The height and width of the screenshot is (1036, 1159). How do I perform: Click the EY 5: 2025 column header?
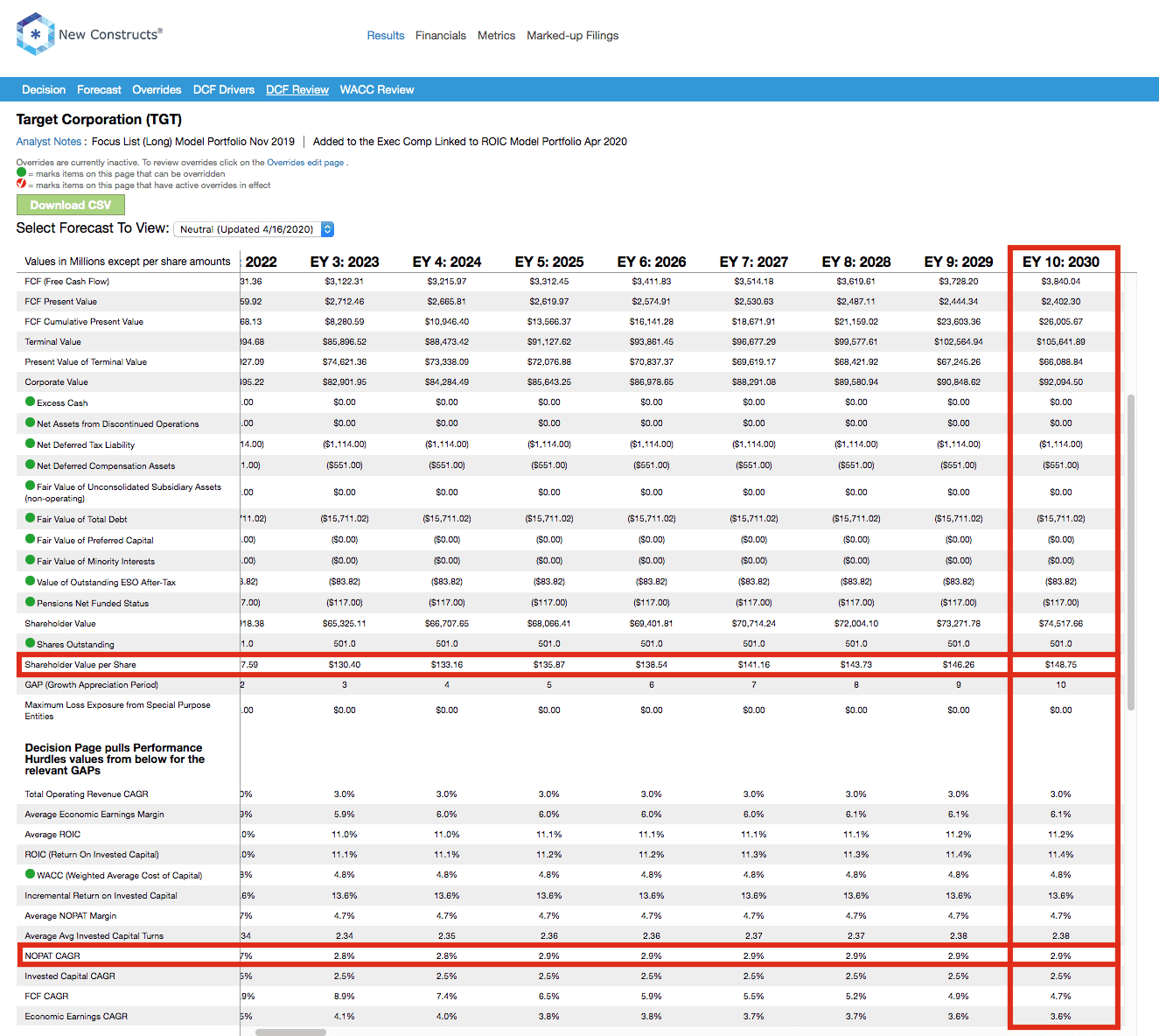[x=549, y=262]
